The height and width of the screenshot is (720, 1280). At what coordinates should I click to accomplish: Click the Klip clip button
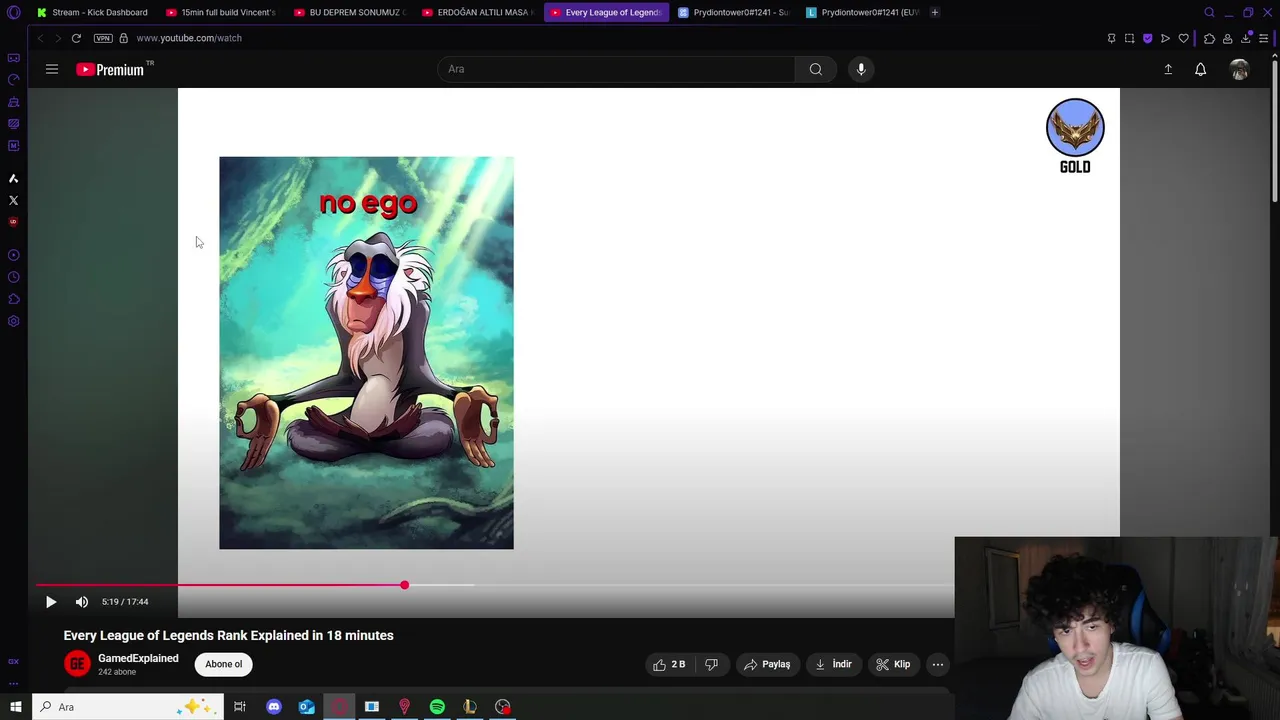pyautogui.click(x=893, y=664)
